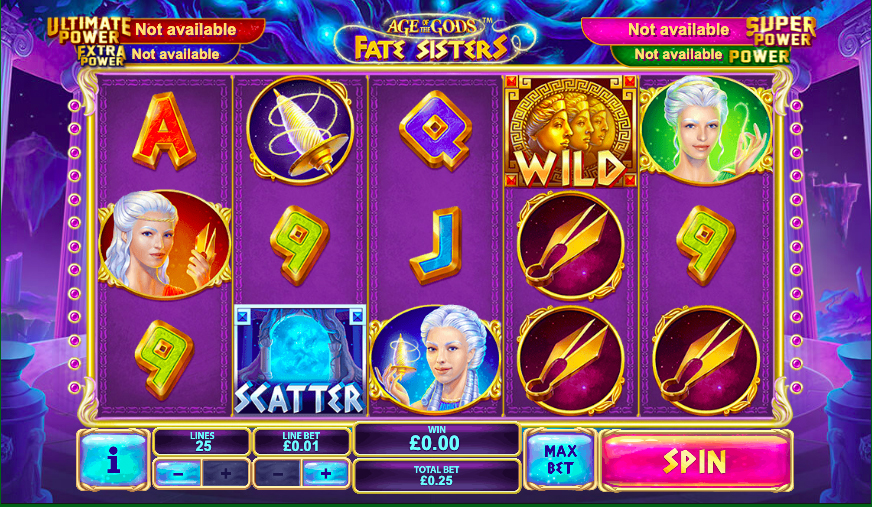Viewport: 872px width, 507px height.
Task: Click the blue J symbol
Action: 437,245
